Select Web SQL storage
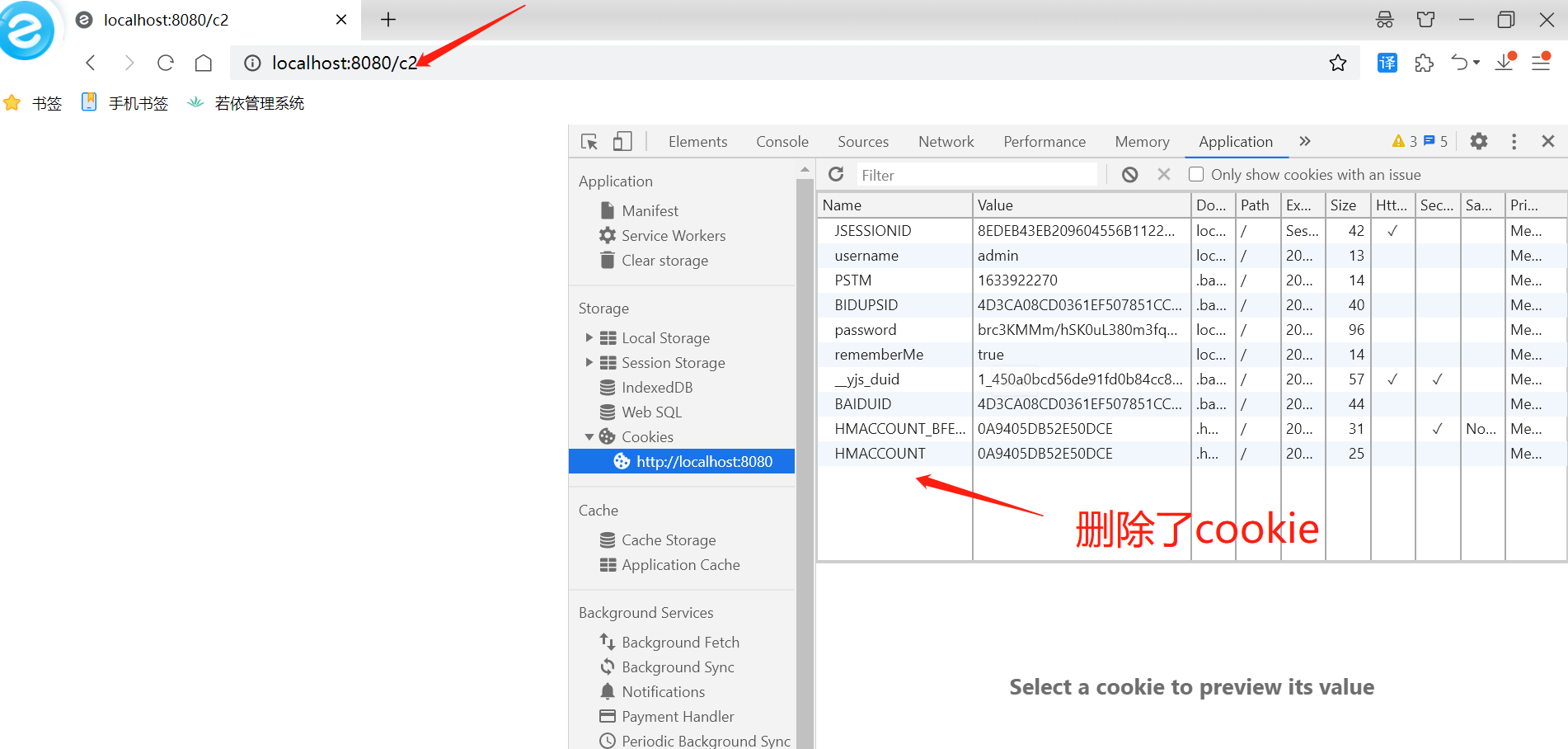The height and width of the screenshot is (749, 1568). point(651,412)
